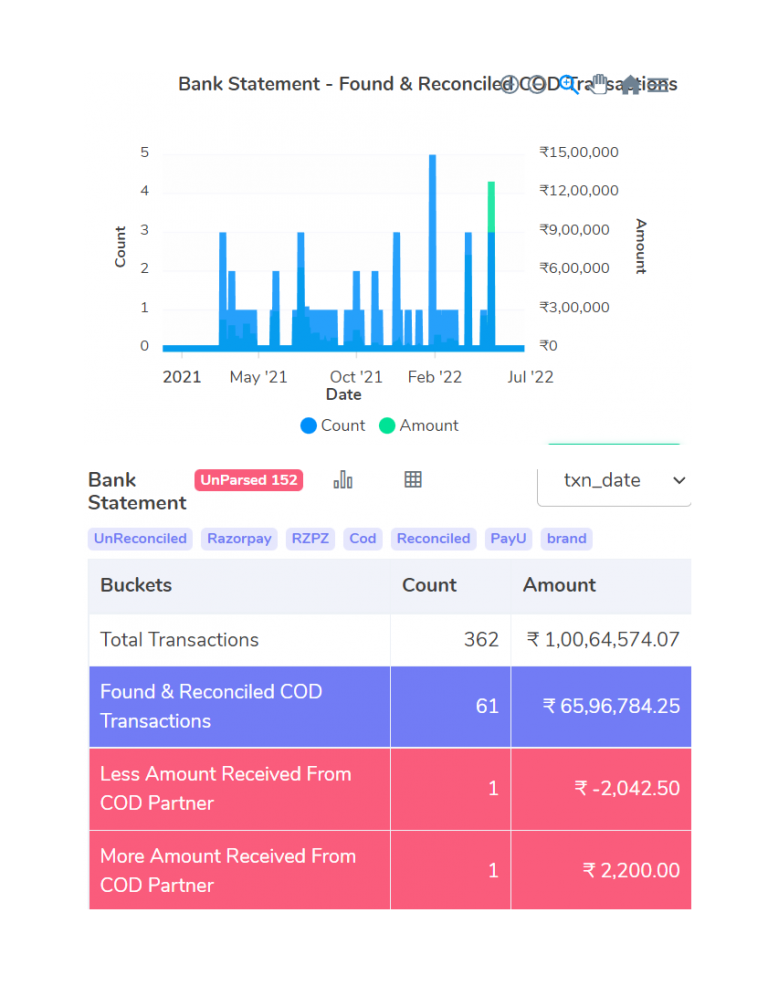This screenshot has width=768, height=986.
Task: Zoom in using the chart magnifier tool
Action: click(566, 84)
